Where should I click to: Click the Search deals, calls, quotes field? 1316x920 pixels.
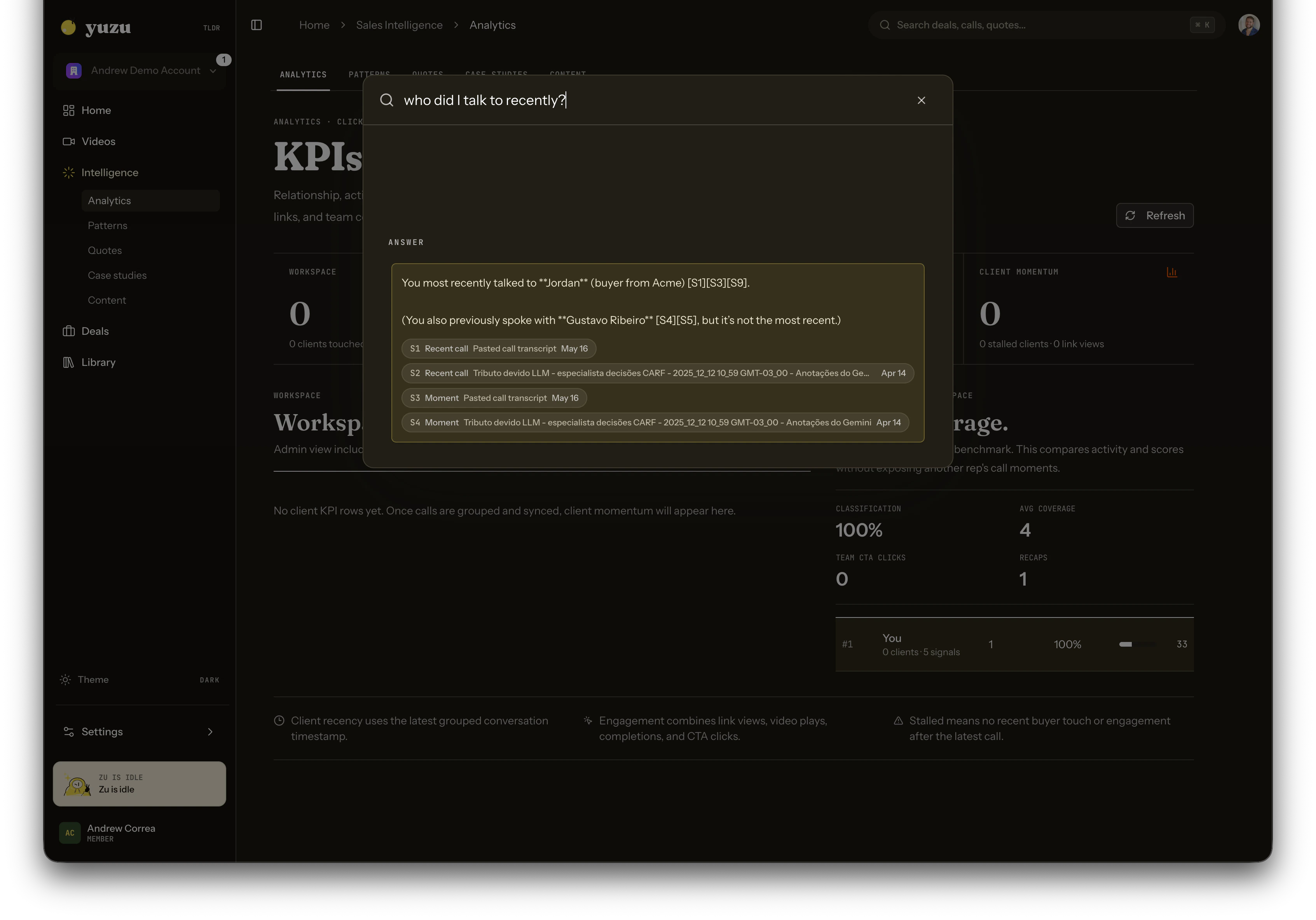click(x=1047, y=24)
